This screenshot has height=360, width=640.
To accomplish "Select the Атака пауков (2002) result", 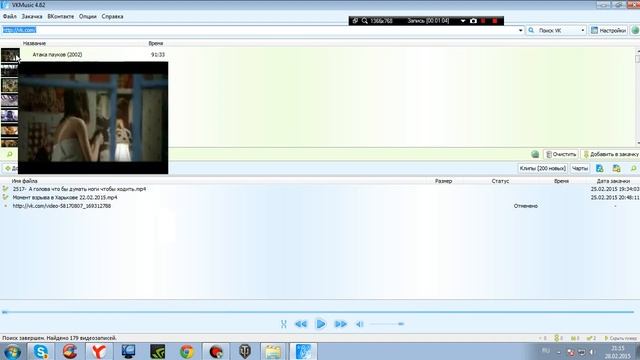I will (57, 55).
